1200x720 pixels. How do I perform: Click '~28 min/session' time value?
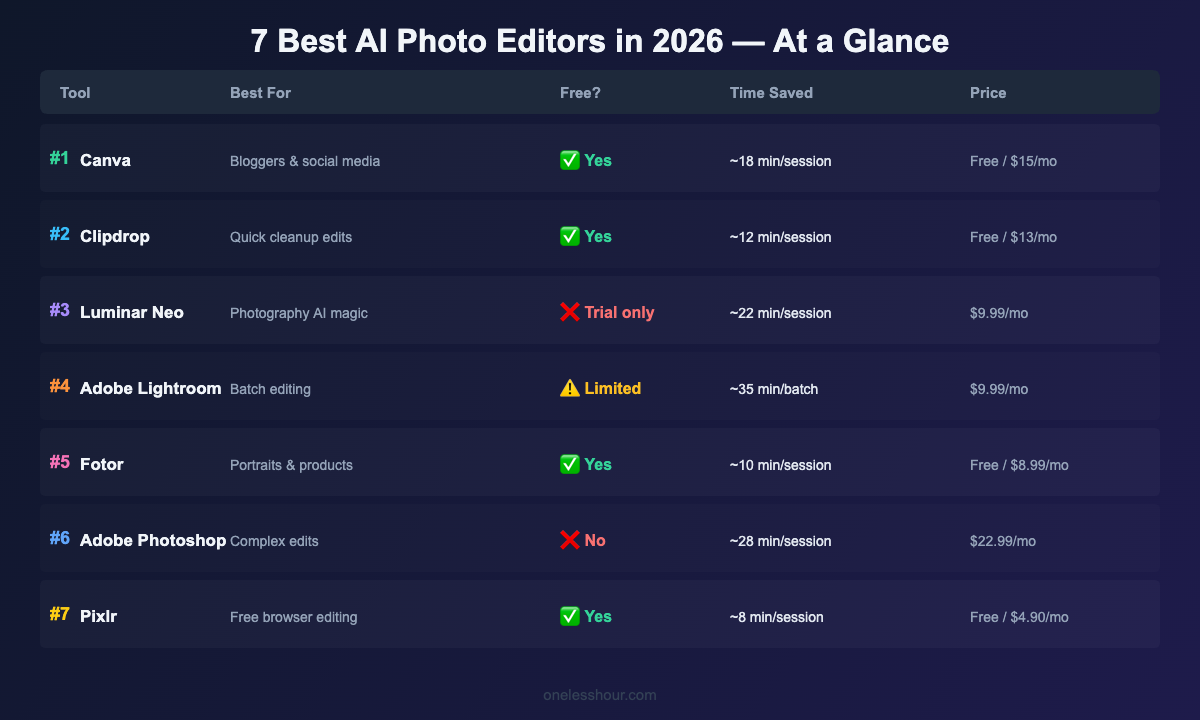[780, 541]
